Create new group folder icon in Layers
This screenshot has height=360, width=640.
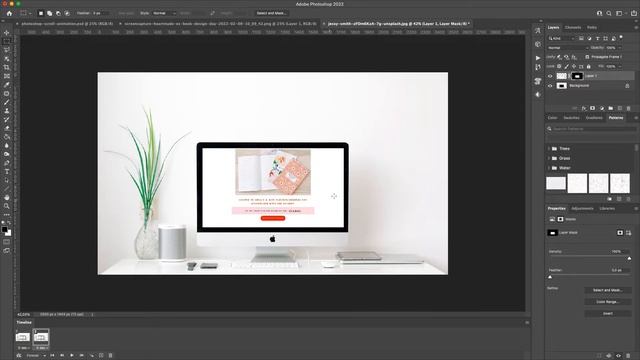point(611,108)
